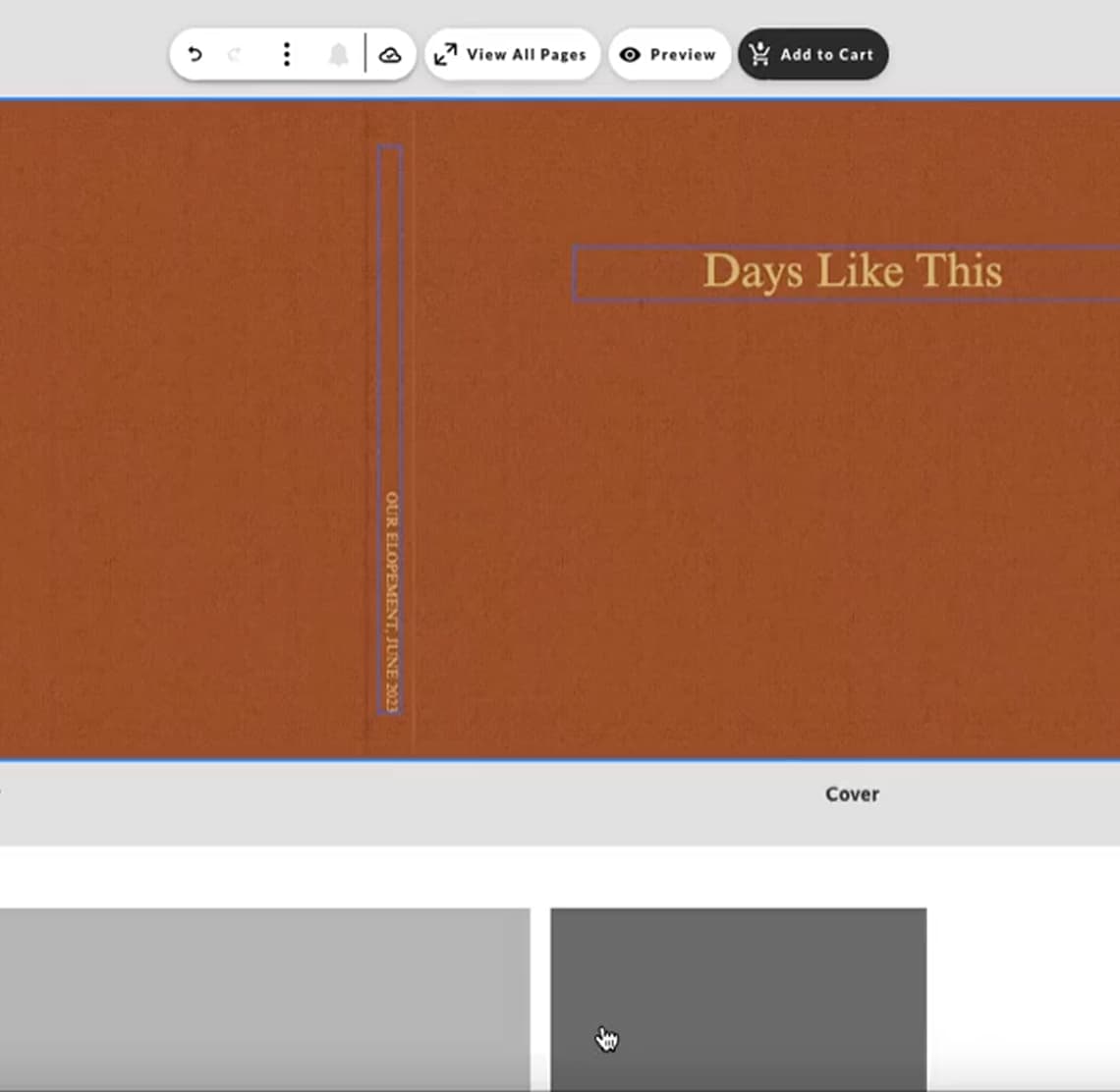Open Preview via its text label

(x=683, y=55)
